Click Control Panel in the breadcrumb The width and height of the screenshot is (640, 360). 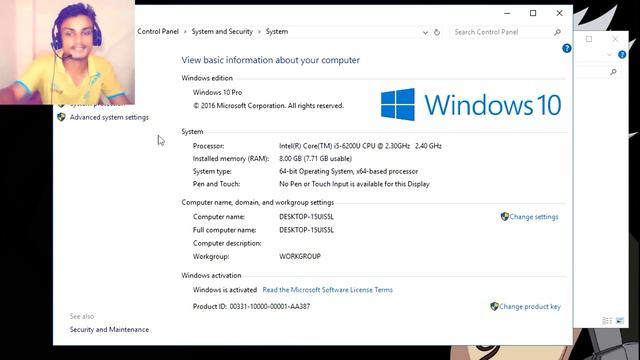click(x=158, y=31)
